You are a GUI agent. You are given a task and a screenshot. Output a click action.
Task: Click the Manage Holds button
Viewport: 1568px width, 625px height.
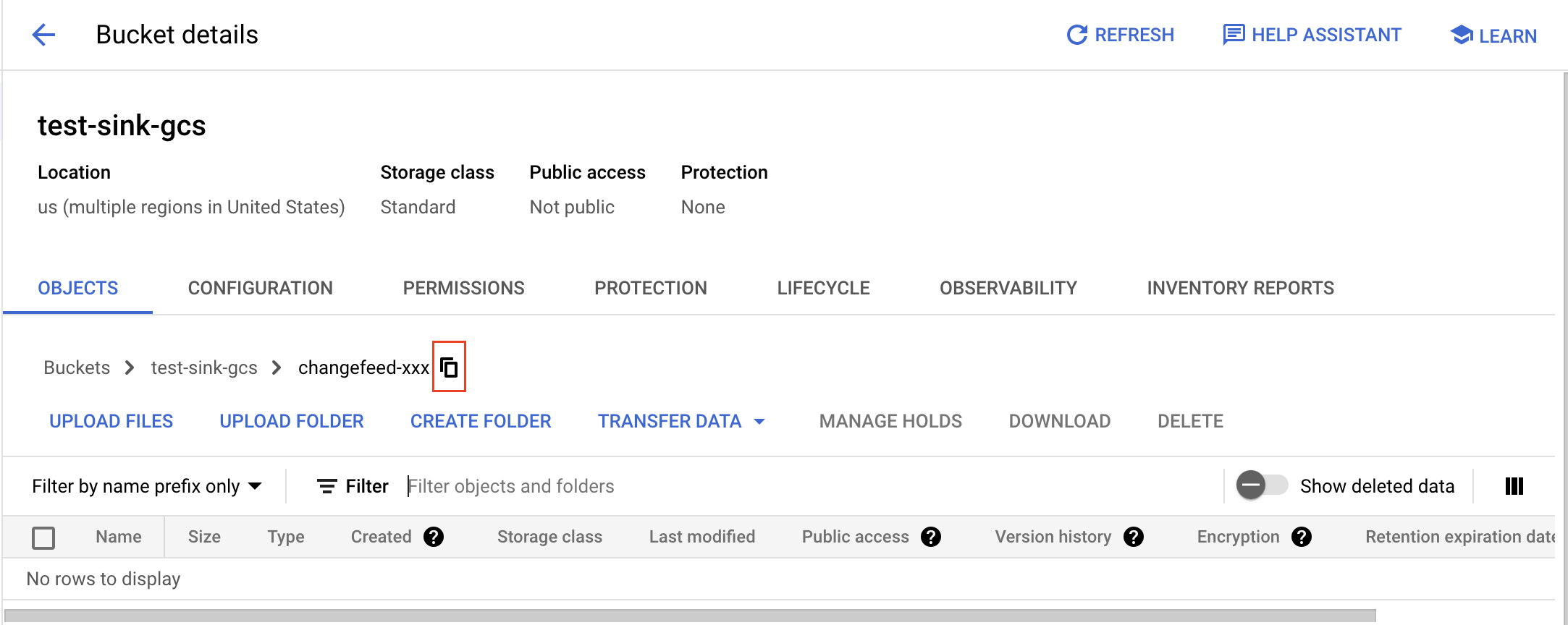point(890,421)
